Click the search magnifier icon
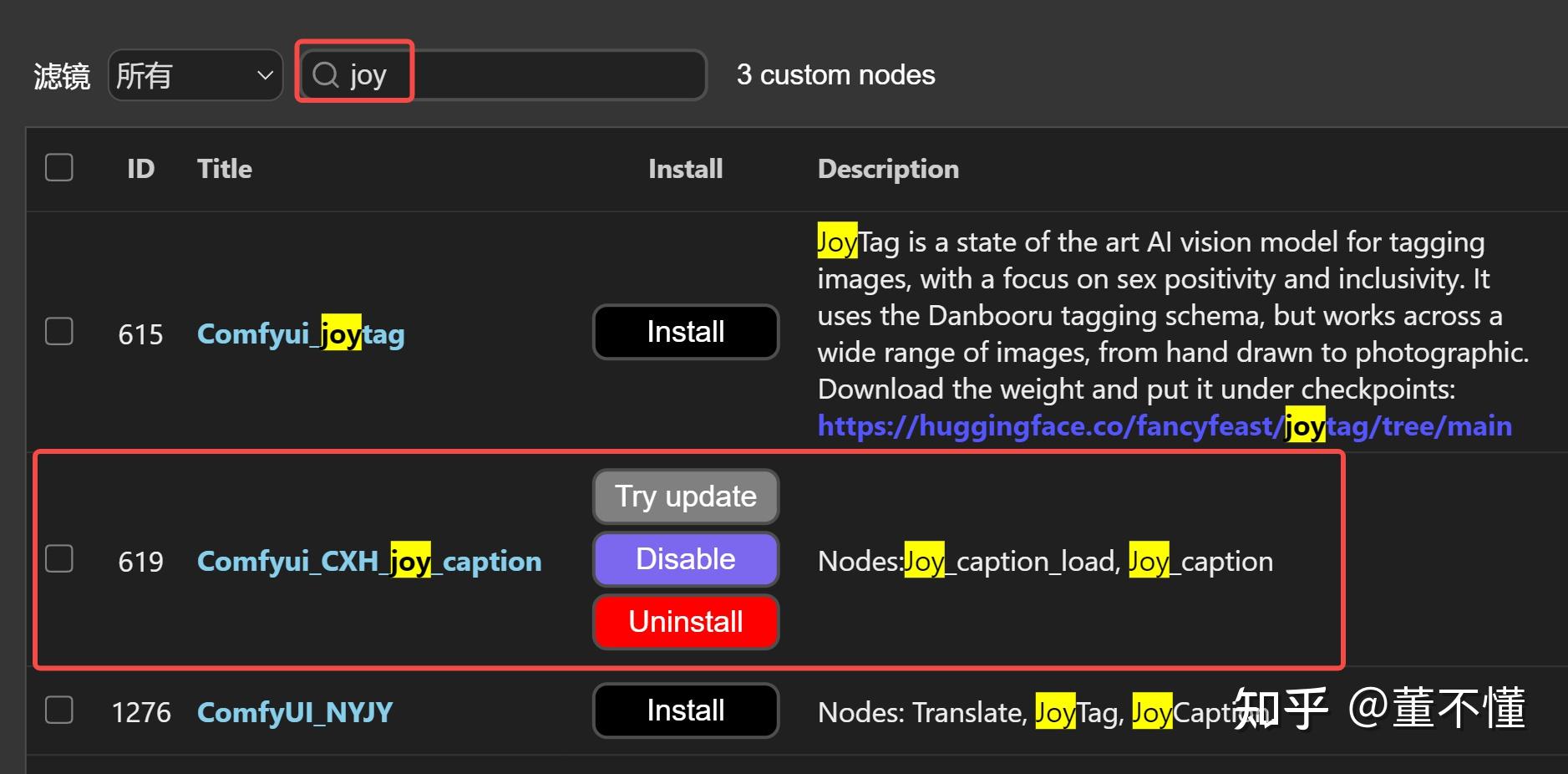Image resolution: width=1568 pixels, height=774 pixels. pyautogui.click(x=325, y=75)
